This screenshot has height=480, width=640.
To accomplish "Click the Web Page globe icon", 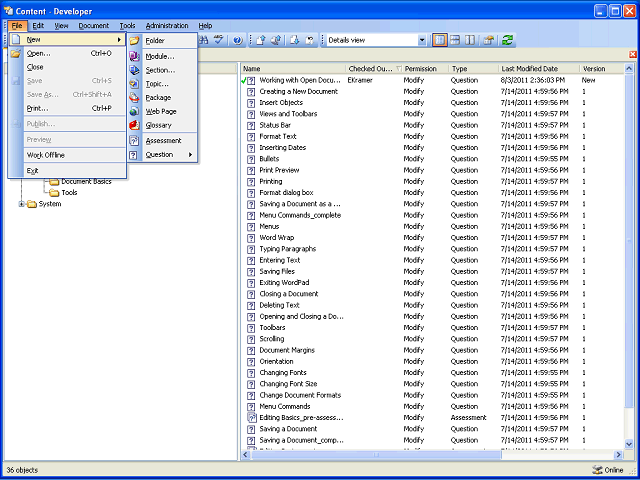I will coord(134,111).
